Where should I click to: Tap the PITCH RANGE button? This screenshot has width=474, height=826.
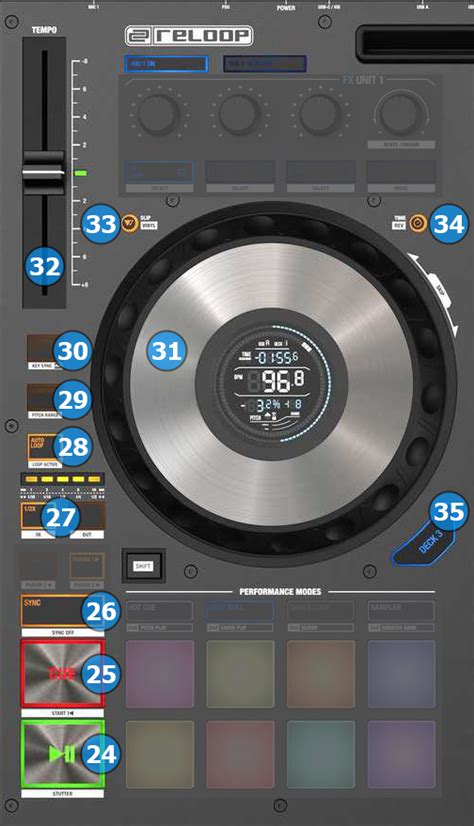point(45,398)
